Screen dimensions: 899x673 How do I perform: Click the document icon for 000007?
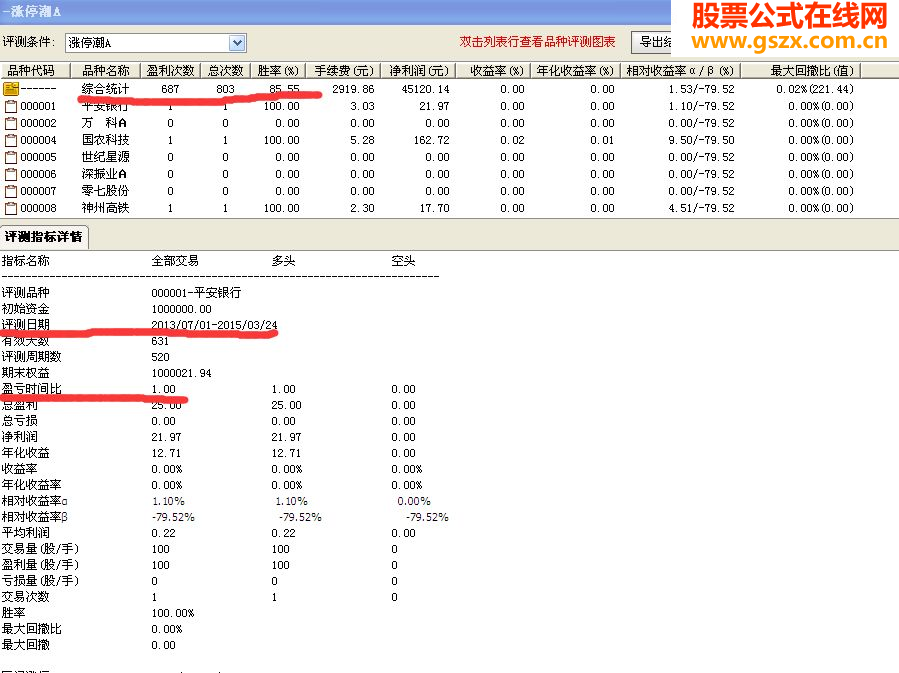10,191
